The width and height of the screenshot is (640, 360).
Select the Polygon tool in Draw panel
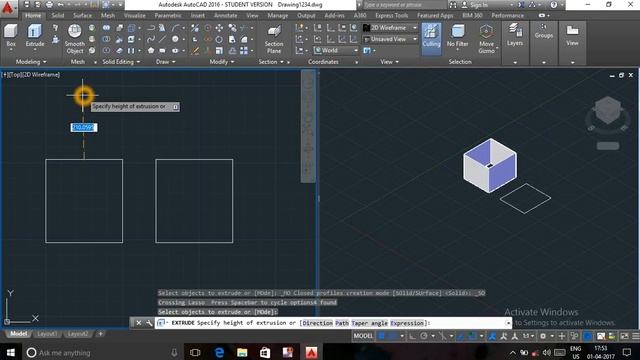point(151,51)
